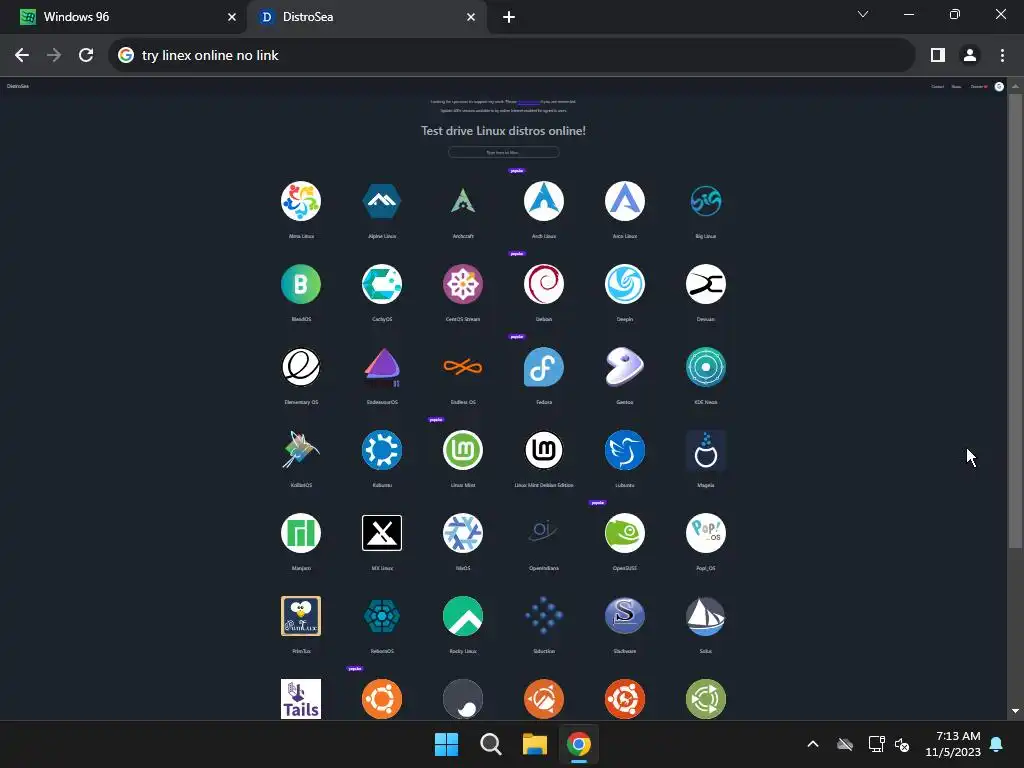The height and width of the screenshot is (768, 1024).
Task: Launch the Elementary OS icon
Action: pyautogui.click(x=301, y=367)
